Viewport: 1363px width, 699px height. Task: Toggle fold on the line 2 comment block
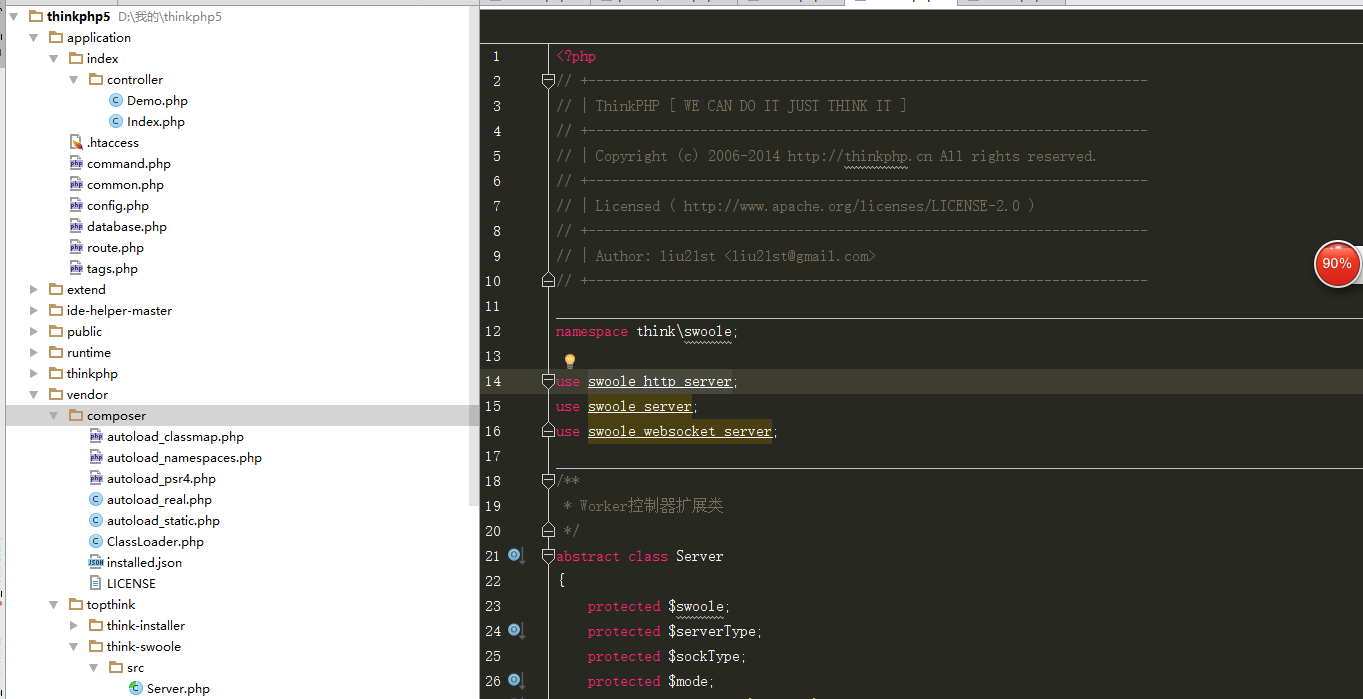548,81
